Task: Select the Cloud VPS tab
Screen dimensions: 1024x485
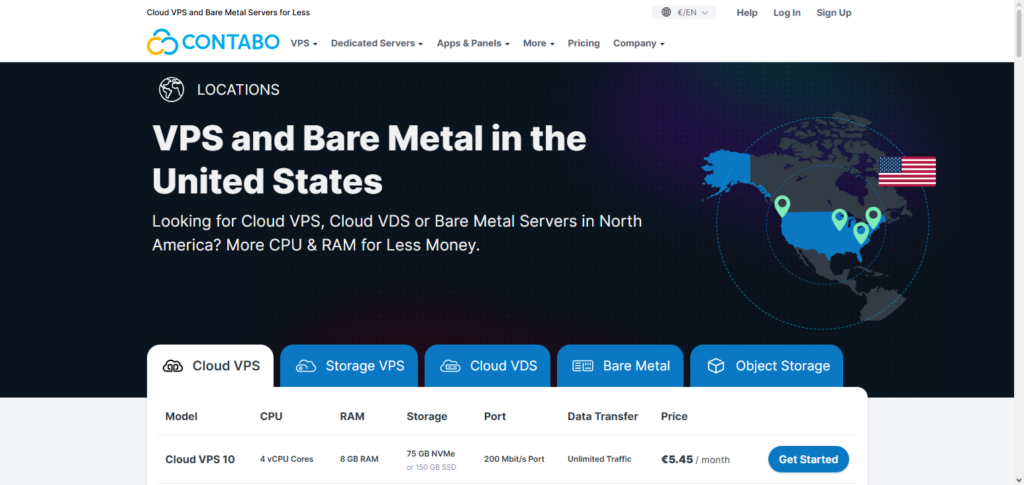Action: [211, 366]
